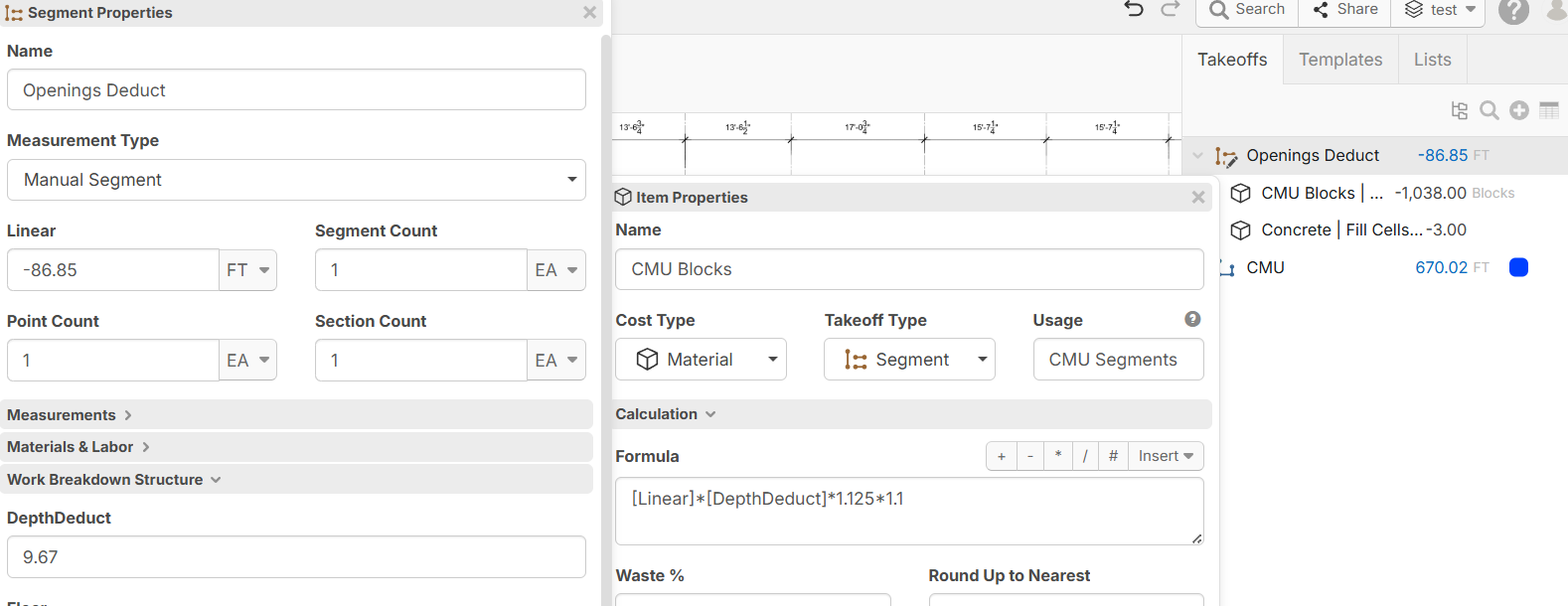Screen dimensions: 1568x606
Task: Close the Item Properties panel
Action: (1198, 198)
